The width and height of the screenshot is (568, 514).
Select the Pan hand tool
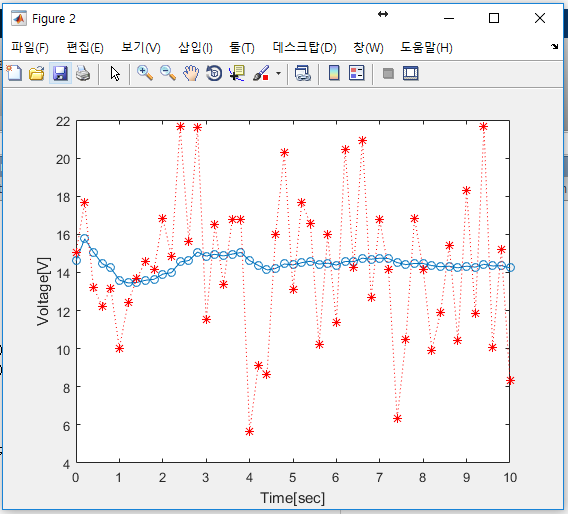point(191,74)
